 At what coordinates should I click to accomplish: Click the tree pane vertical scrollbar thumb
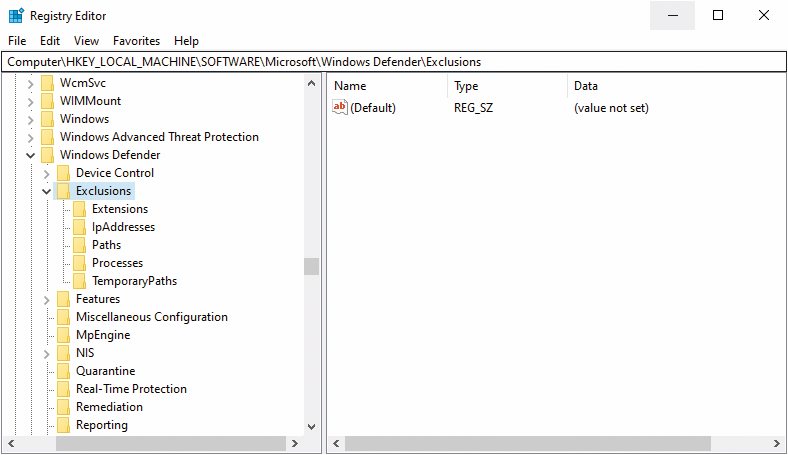312,266
